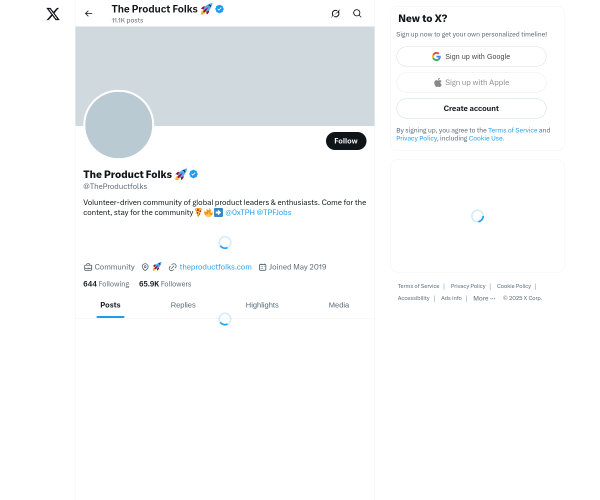
Task: Go back using the left arrow
Action: [x=89, y=14]
